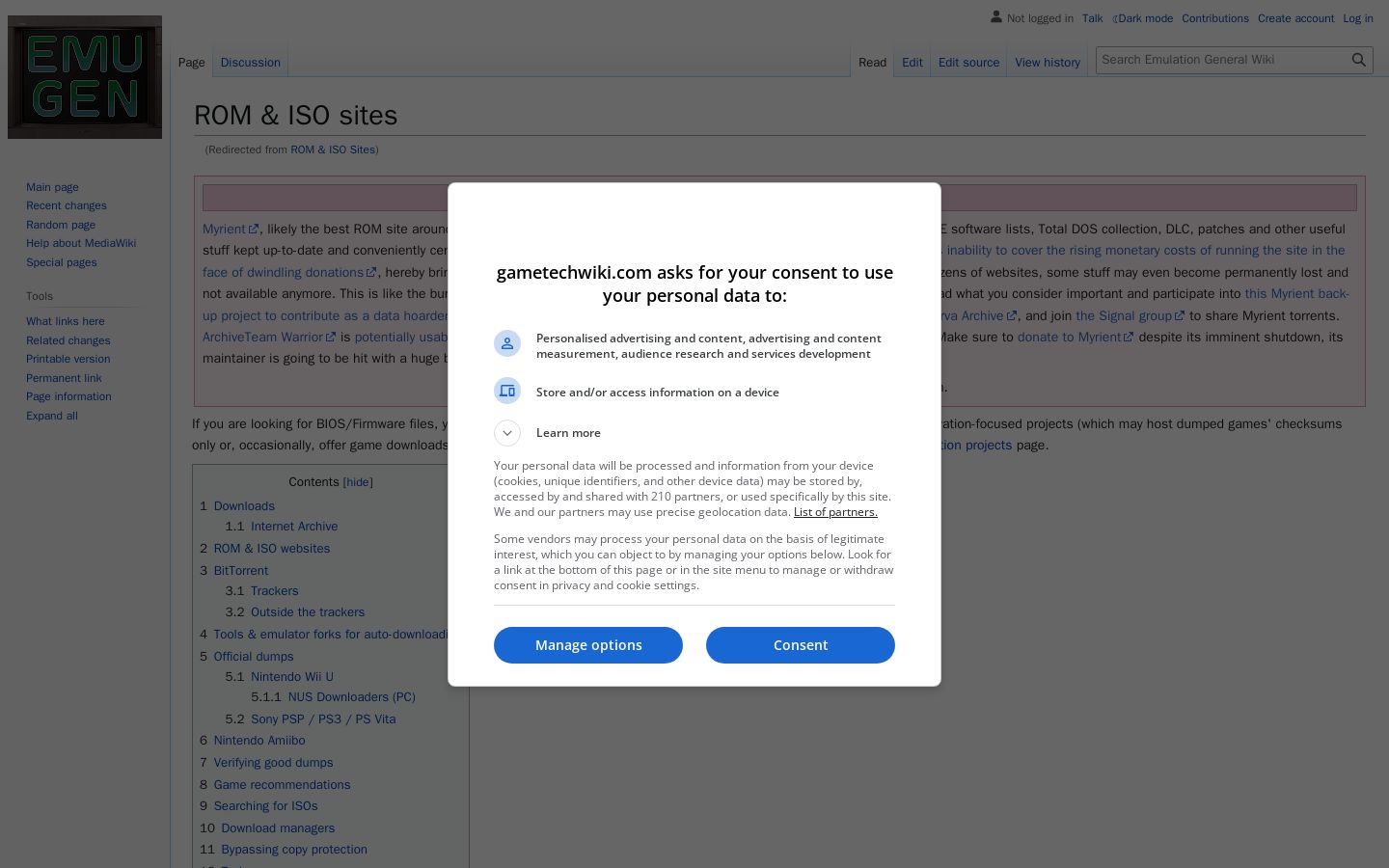Open a Random page

(x=61, y=225)
